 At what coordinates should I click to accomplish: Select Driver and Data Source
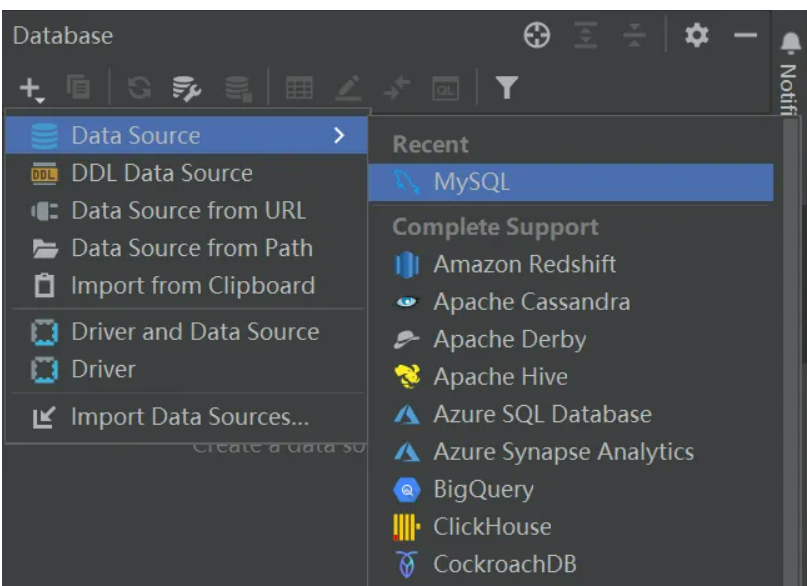(x=186, y=332)
